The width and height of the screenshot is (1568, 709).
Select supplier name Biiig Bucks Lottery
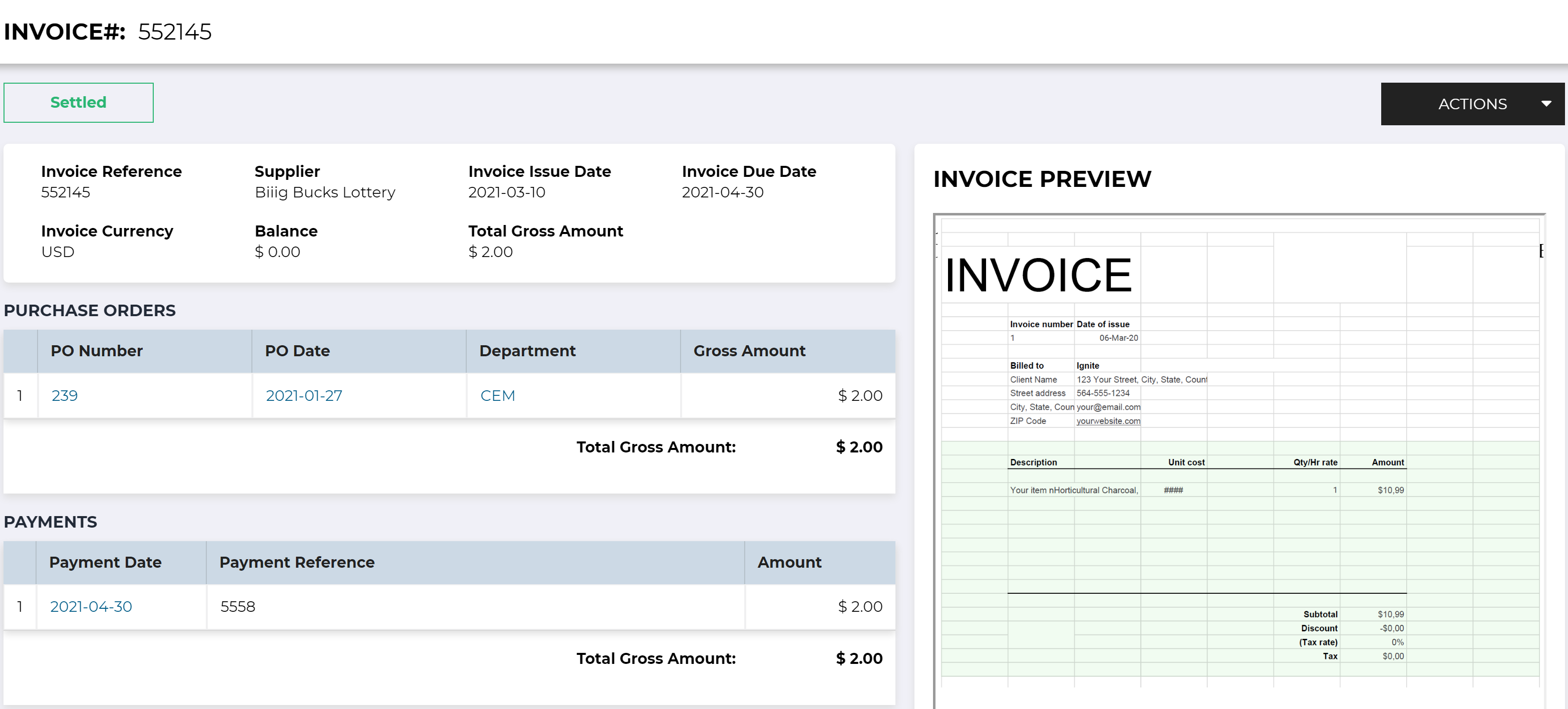(325, 192)
